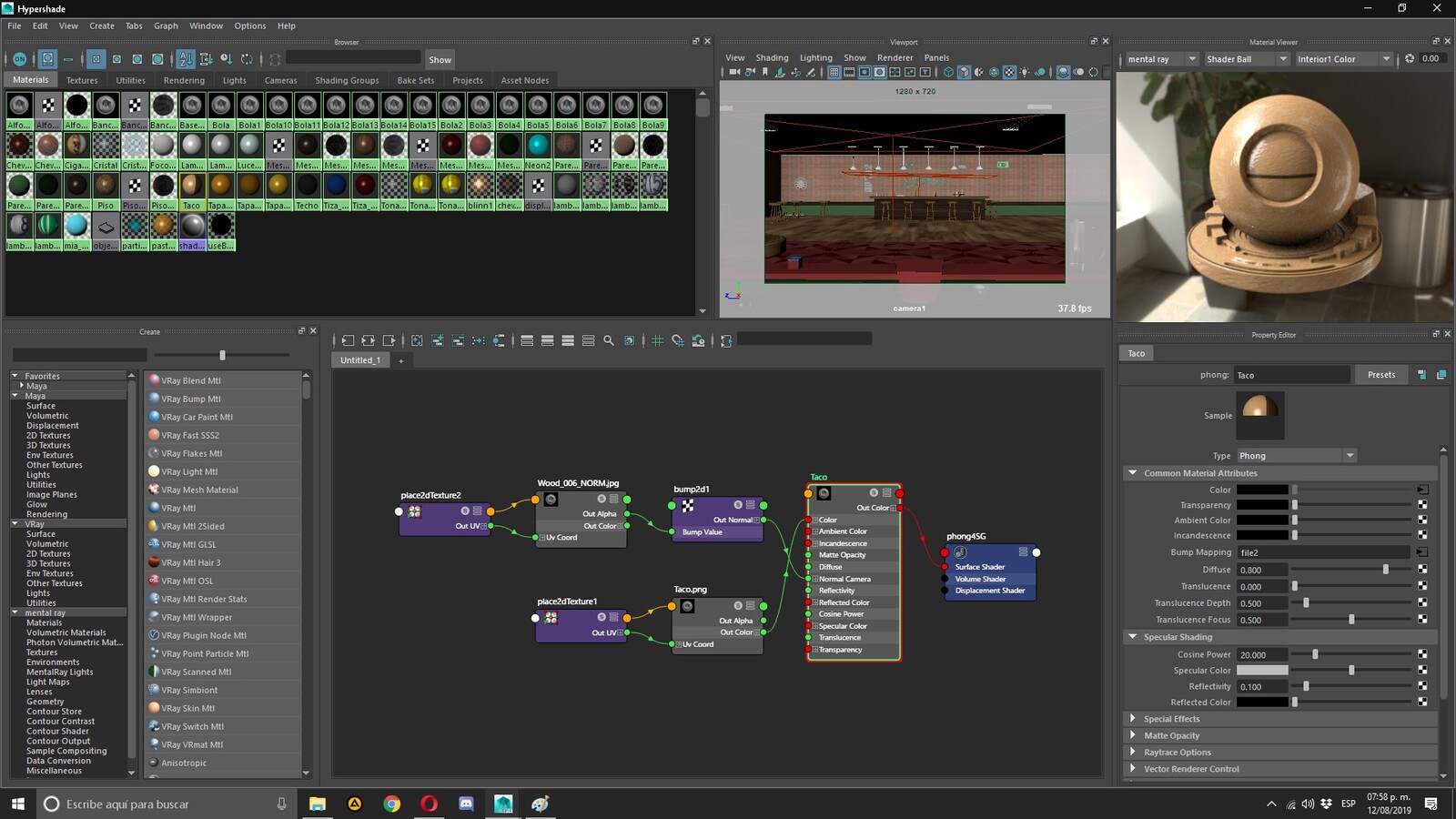Open the Graph menu
Image resolution: width=1456 pixels, height=819 pixels.
[x=166, y=25]
